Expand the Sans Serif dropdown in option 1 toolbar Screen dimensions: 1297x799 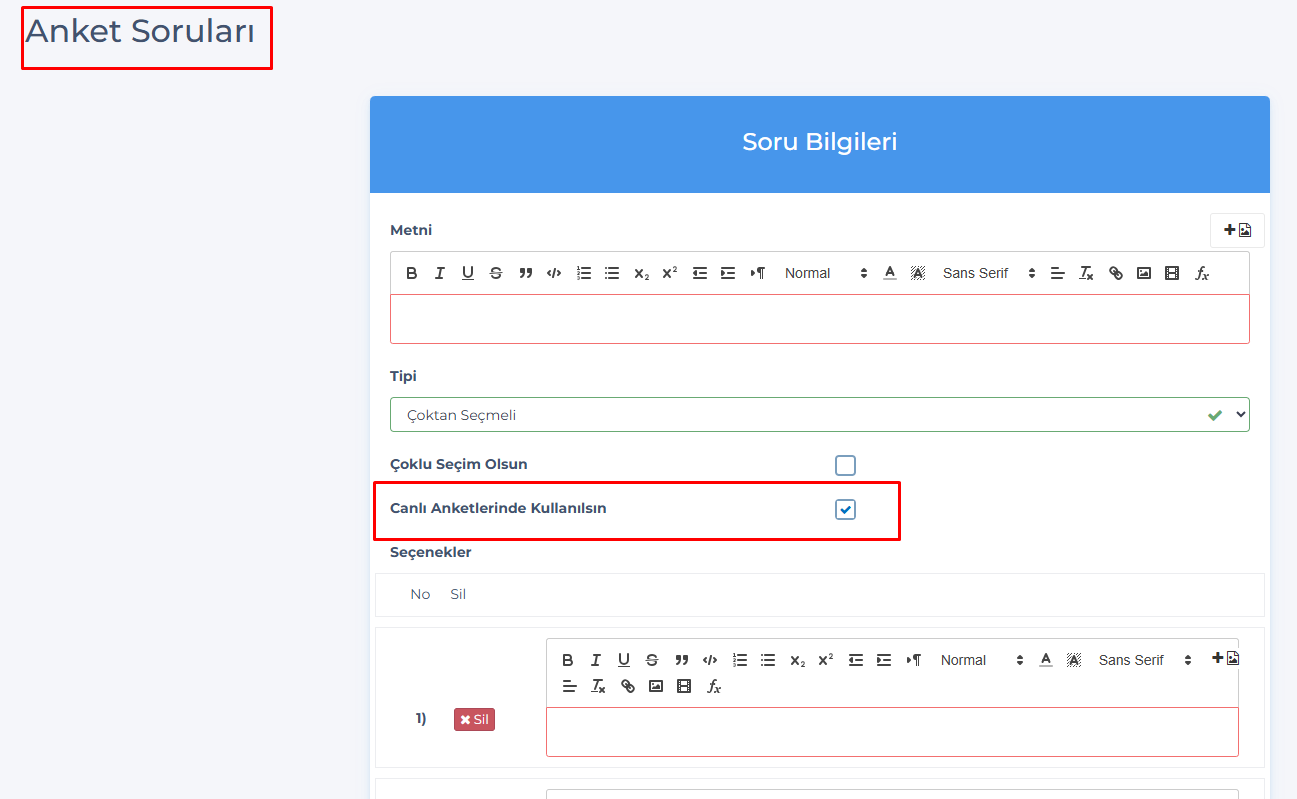(1145, 660)
